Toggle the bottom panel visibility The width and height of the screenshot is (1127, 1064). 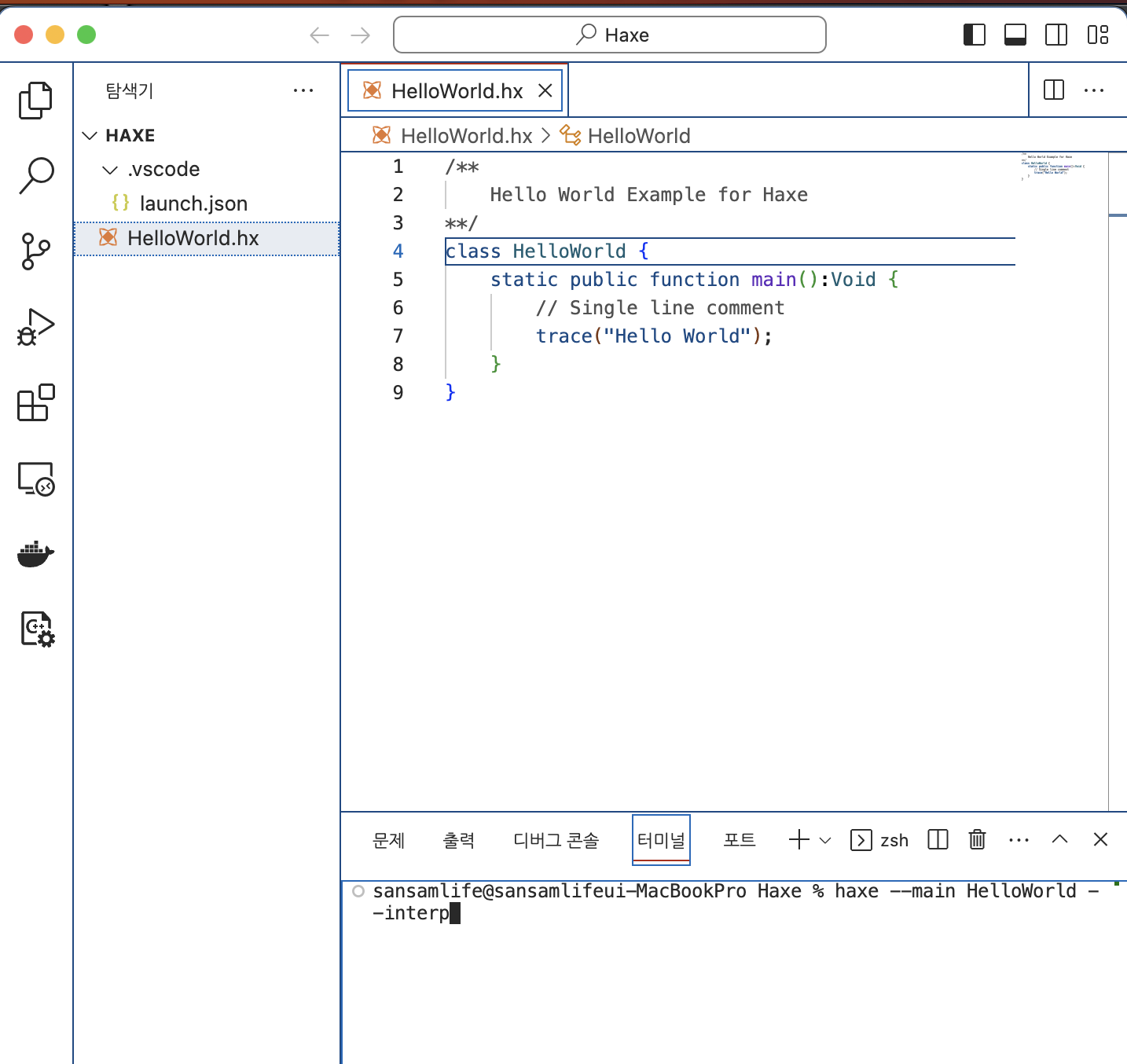tap(1015, 35)
